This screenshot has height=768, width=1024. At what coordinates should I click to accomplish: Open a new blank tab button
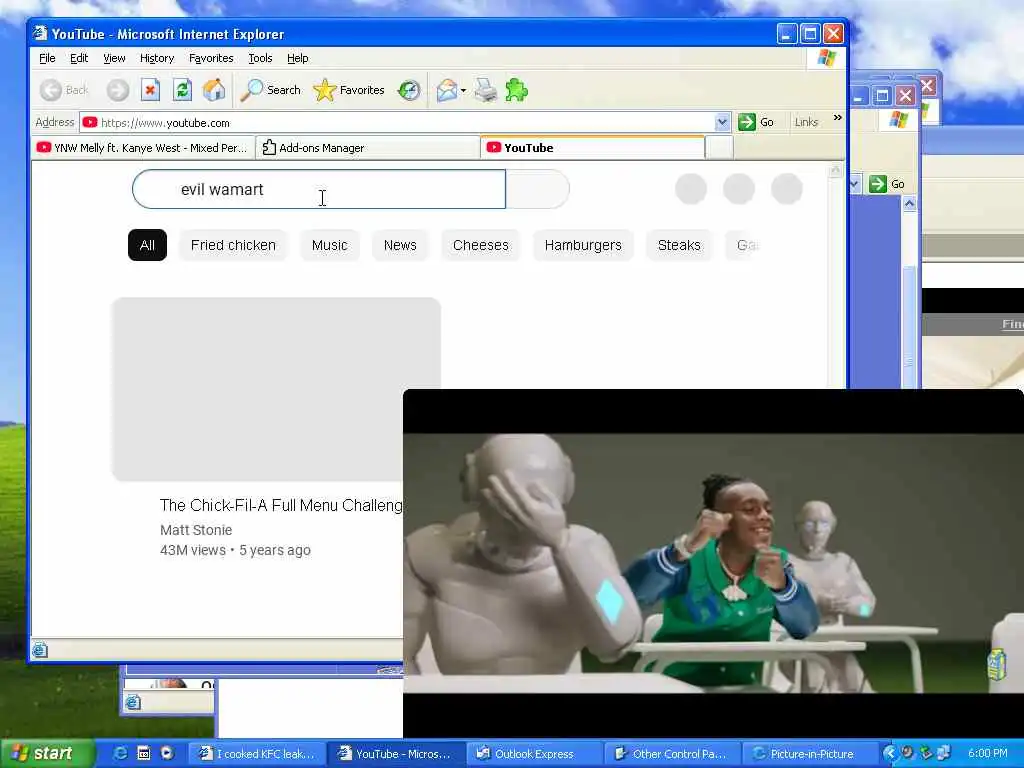pyautogui.click(x=719, y=148)
